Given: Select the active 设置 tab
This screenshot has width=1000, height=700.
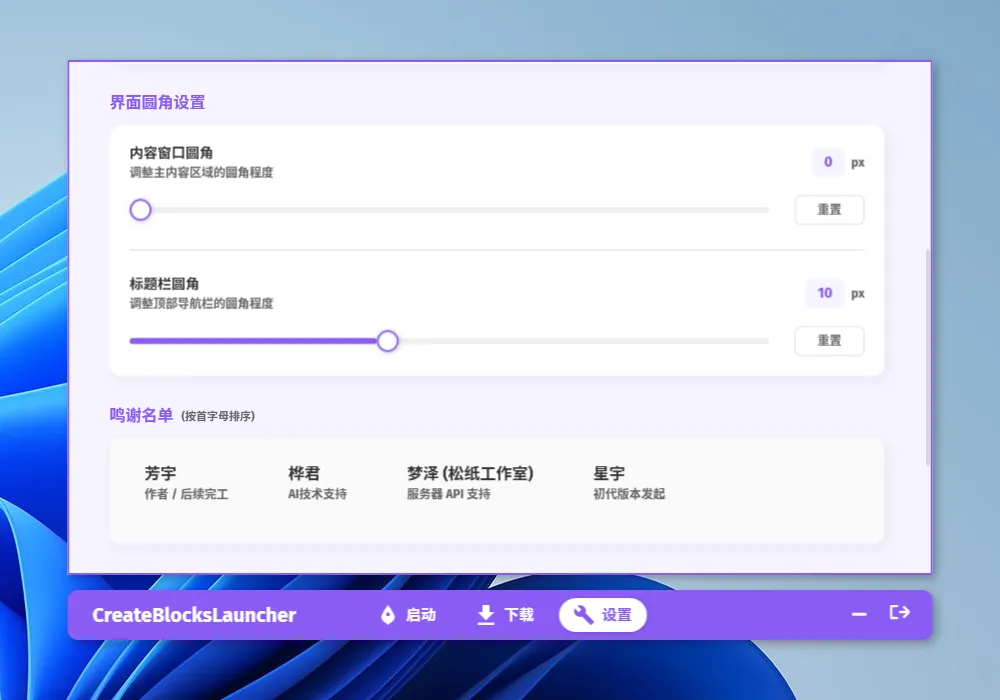Looking at the screenshot, I should click(x=603, y=615).
